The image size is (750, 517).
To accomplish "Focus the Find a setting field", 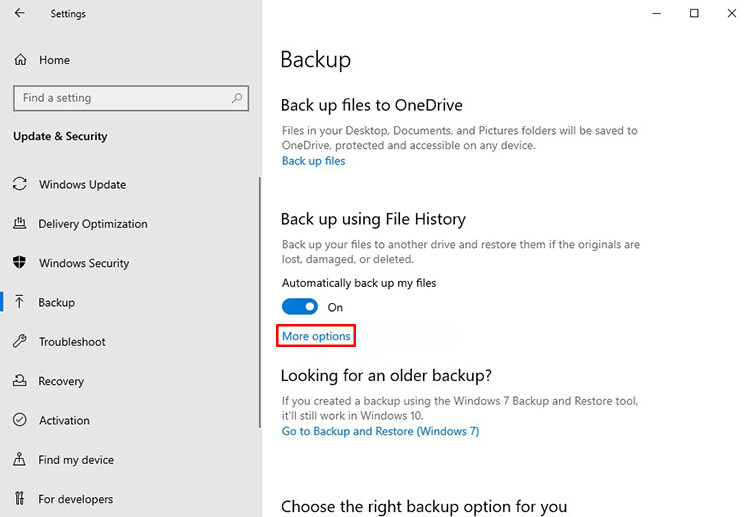I will (x=131, y=98).
